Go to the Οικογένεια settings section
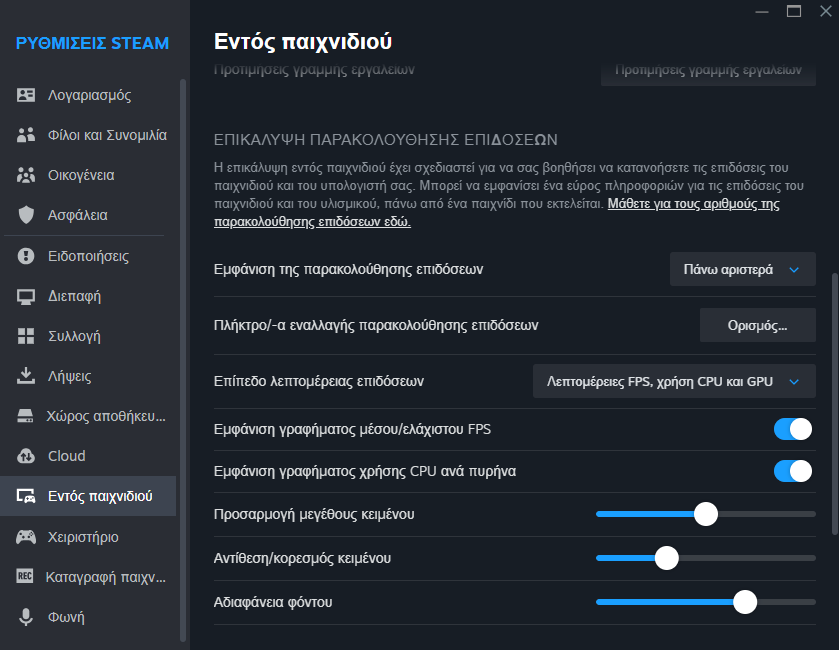 click(80, 175)
